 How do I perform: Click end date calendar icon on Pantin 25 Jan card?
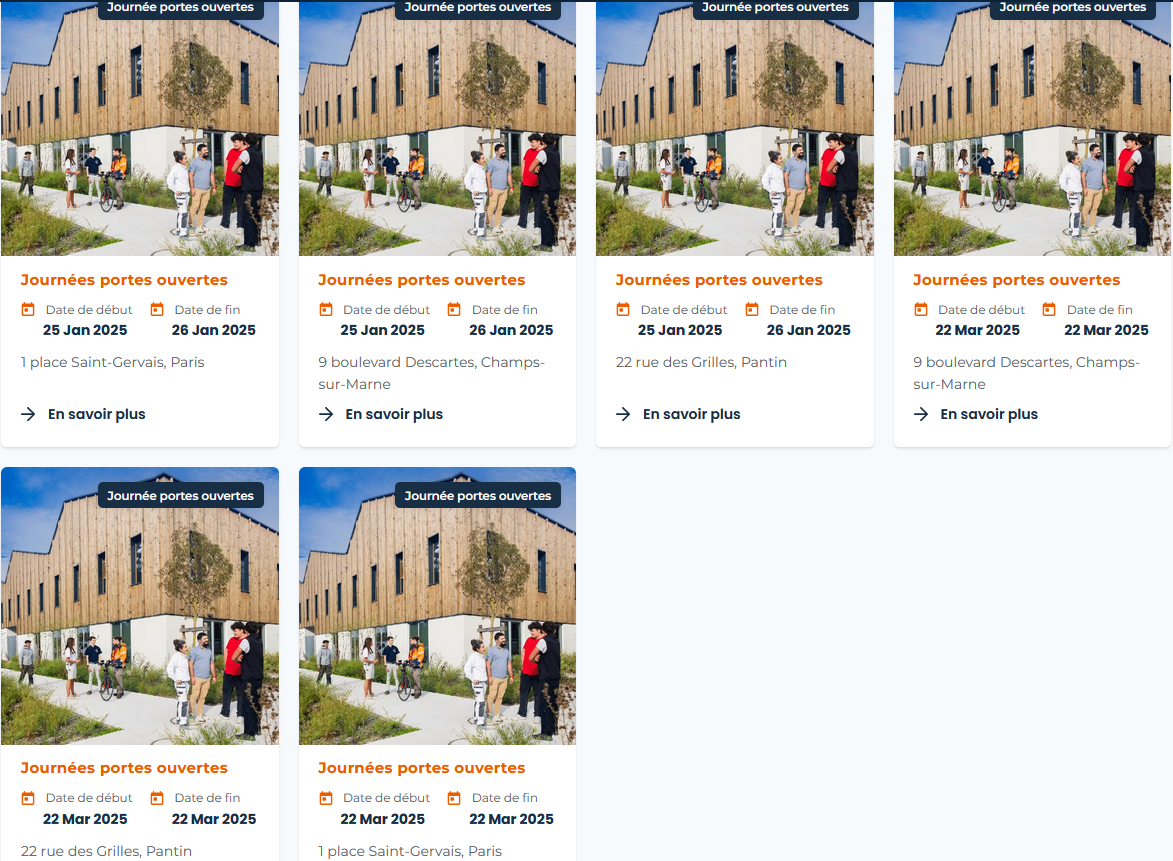point(752,309)
